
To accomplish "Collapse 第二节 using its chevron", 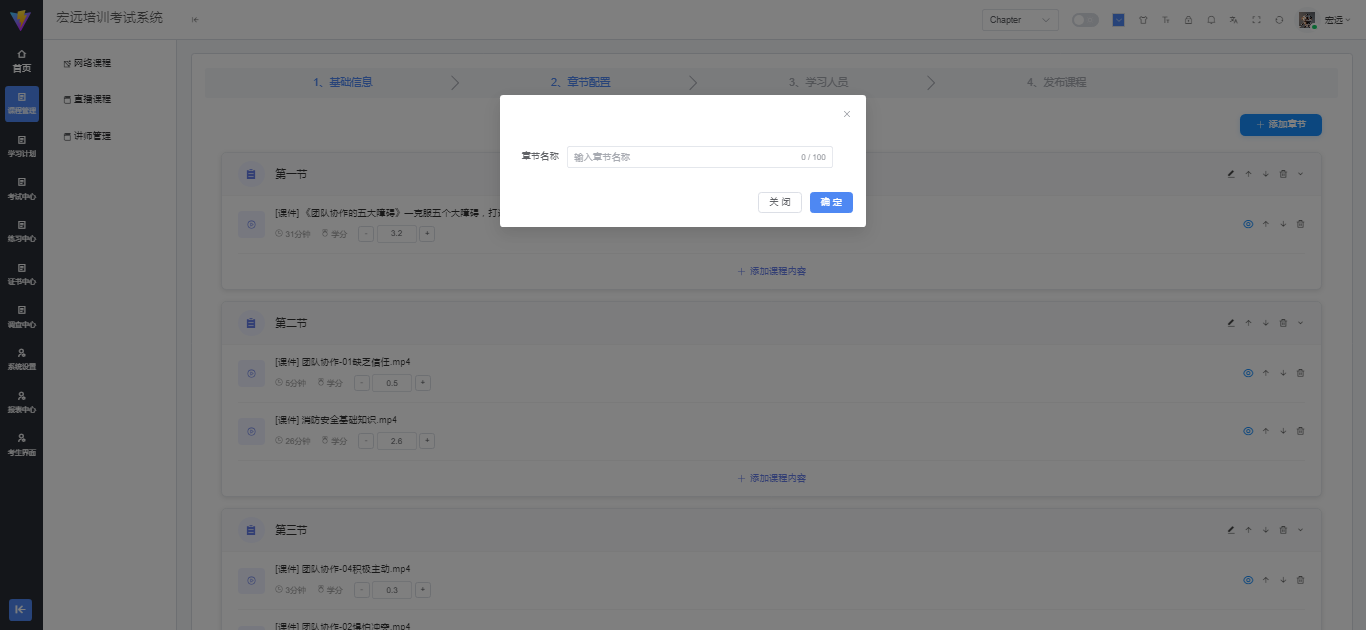I will [1300, 322].
